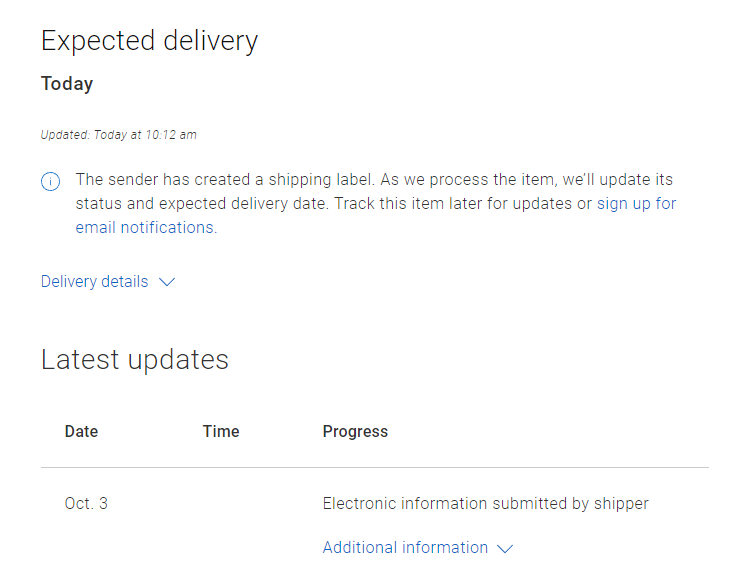The height and width of the screenshot is (584, 750).
Task: Expand the Additional information chevron arrow
Action: tap(505, 548)
